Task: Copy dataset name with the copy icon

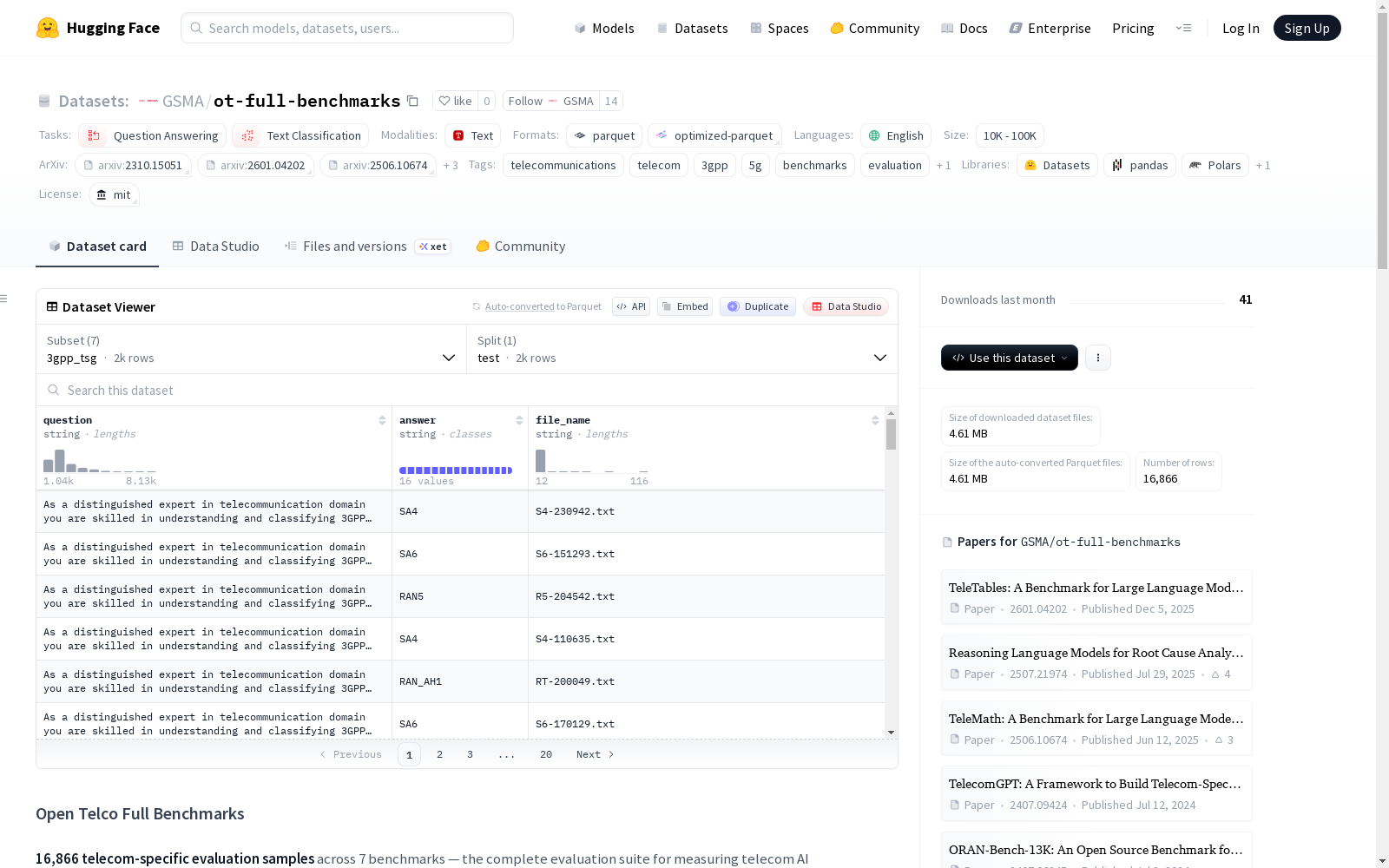Action: [x=413, y=102]
